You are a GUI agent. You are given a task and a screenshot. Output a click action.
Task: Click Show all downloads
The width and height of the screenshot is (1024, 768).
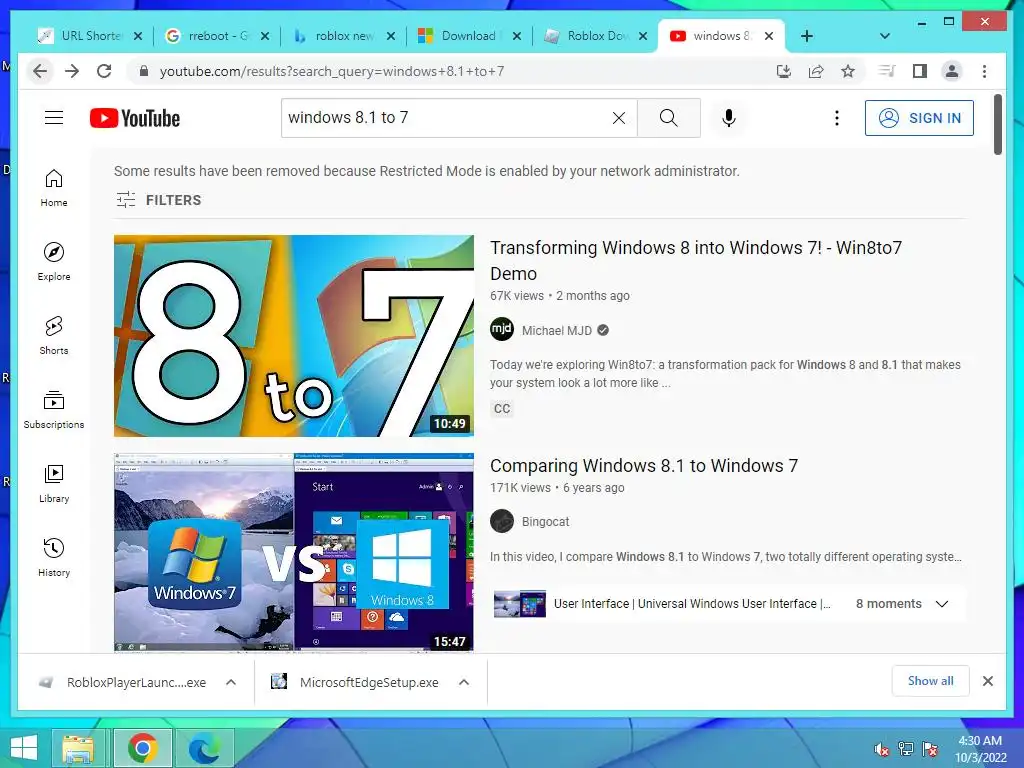point(931,680)
